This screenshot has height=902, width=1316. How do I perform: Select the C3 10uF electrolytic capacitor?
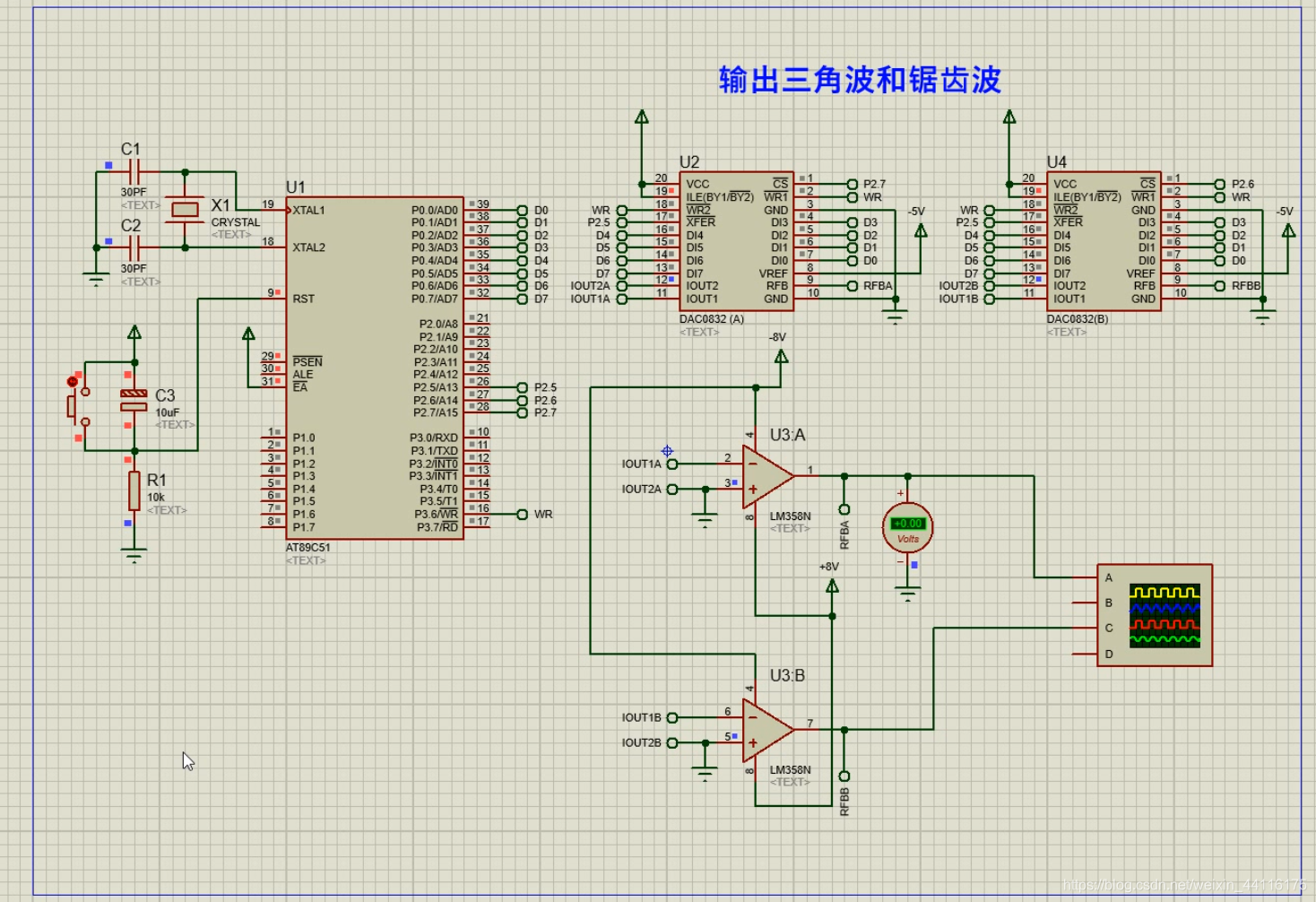(x=134, y=400)
